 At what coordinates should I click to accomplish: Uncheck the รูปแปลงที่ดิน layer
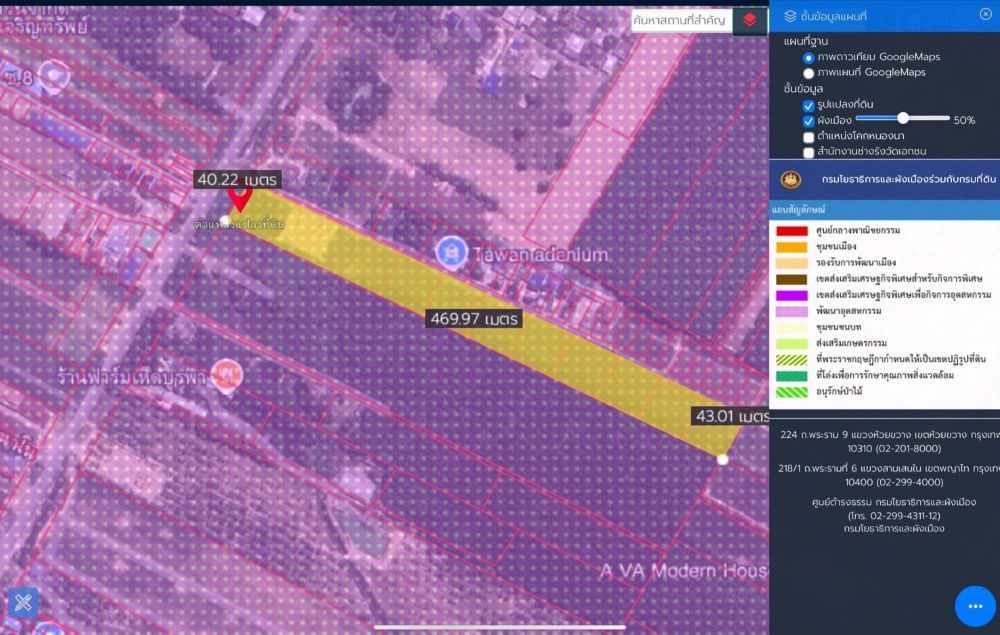(808, 105)
